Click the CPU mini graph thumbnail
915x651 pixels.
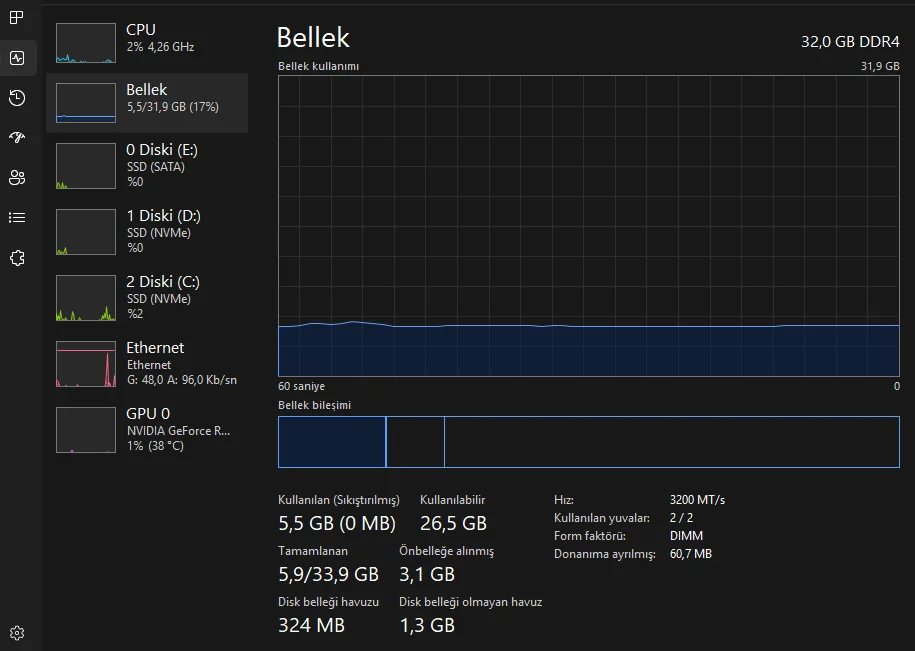coord(86,43)
